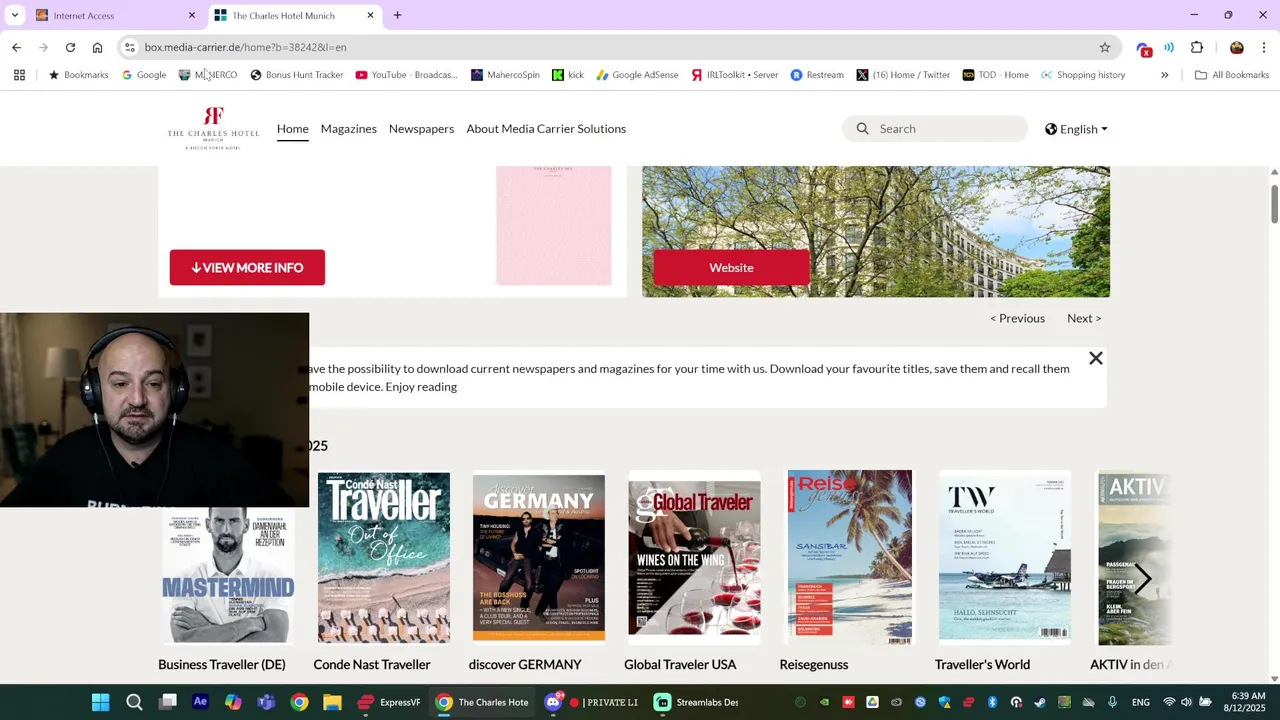Open File Explorer from the taskbar

pos(332,702)
